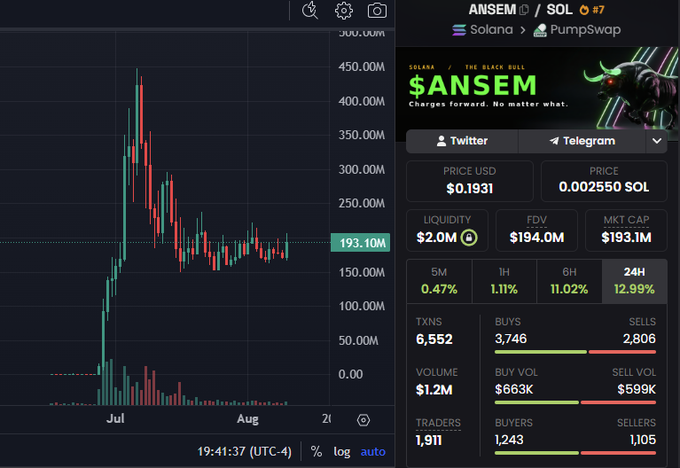Expand more social links chevron
Image resolution: width=680 pixels, height=468 pixels.
pos(657,141)
